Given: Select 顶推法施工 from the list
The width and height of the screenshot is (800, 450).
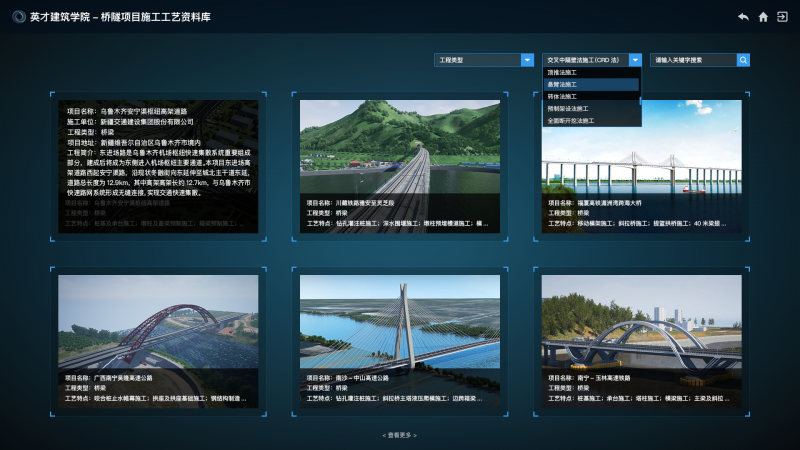Looking at the screenshot, I should pos(591,72).
